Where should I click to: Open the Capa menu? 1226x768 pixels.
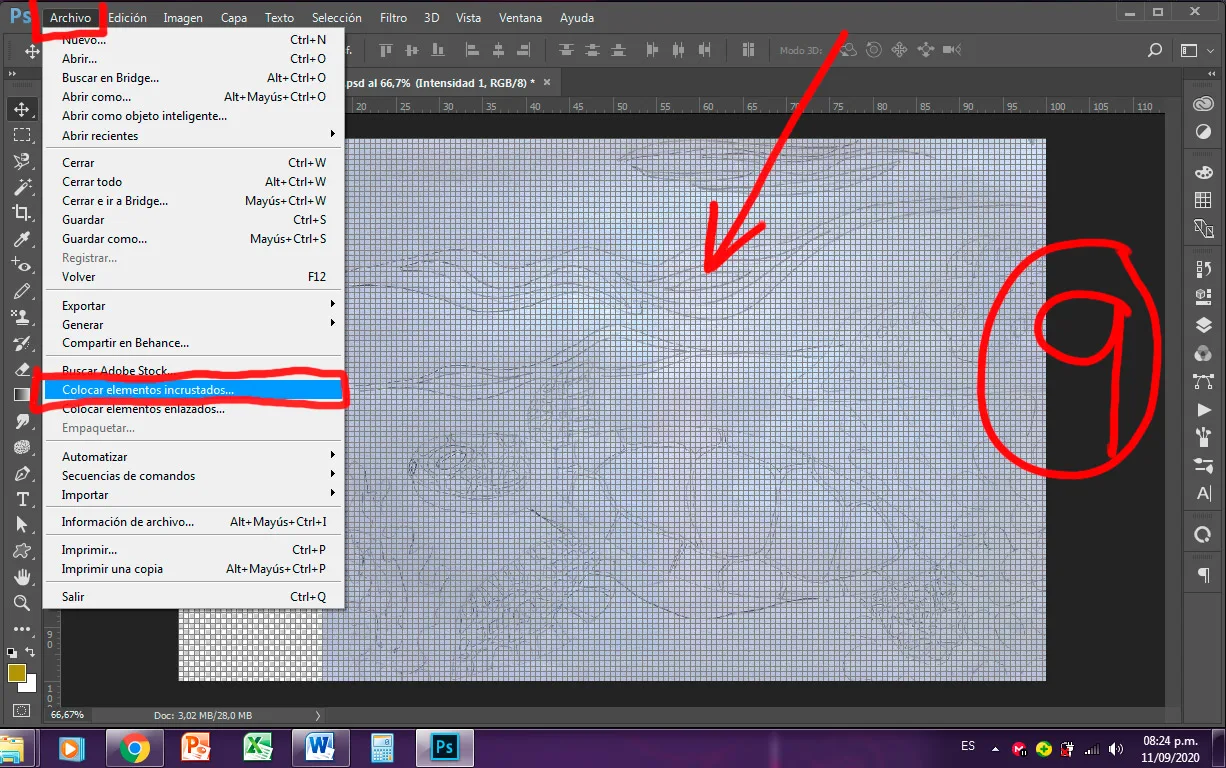click(234, 18)
